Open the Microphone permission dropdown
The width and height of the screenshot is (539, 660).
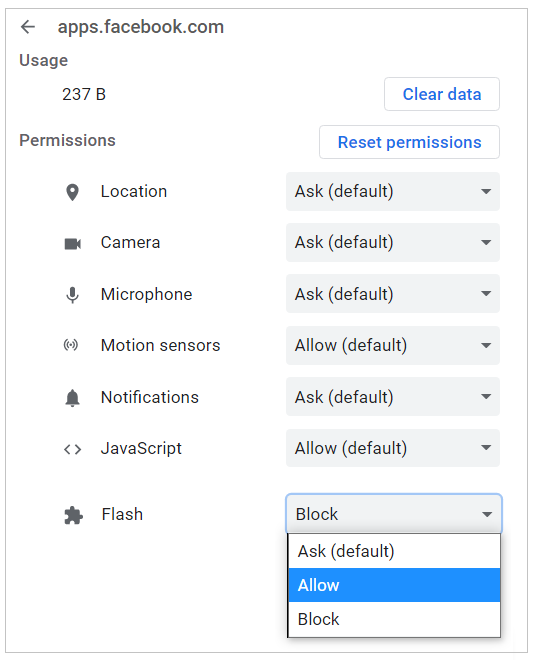(x=393, y=294)
